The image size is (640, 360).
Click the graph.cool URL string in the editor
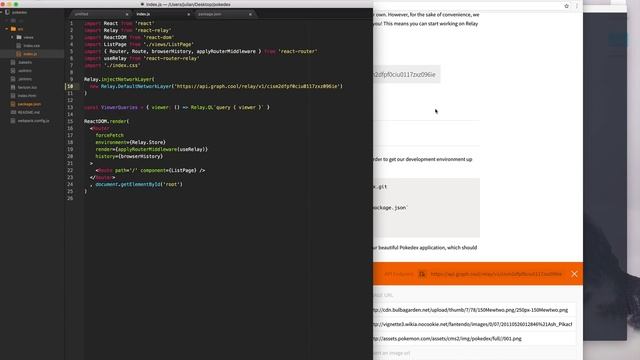pos(258,87)
